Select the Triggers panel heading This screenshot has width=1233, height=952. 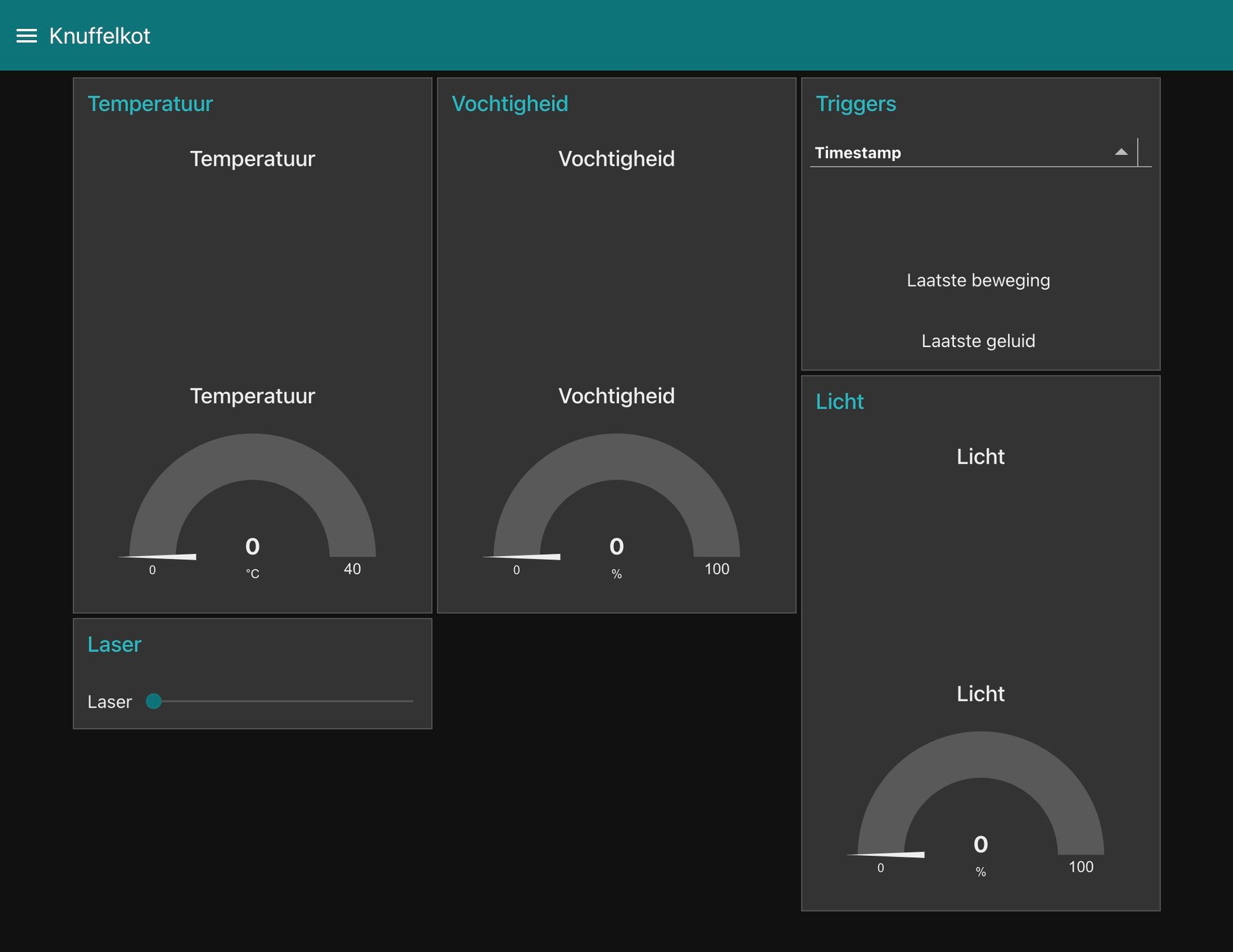(856, 104)
